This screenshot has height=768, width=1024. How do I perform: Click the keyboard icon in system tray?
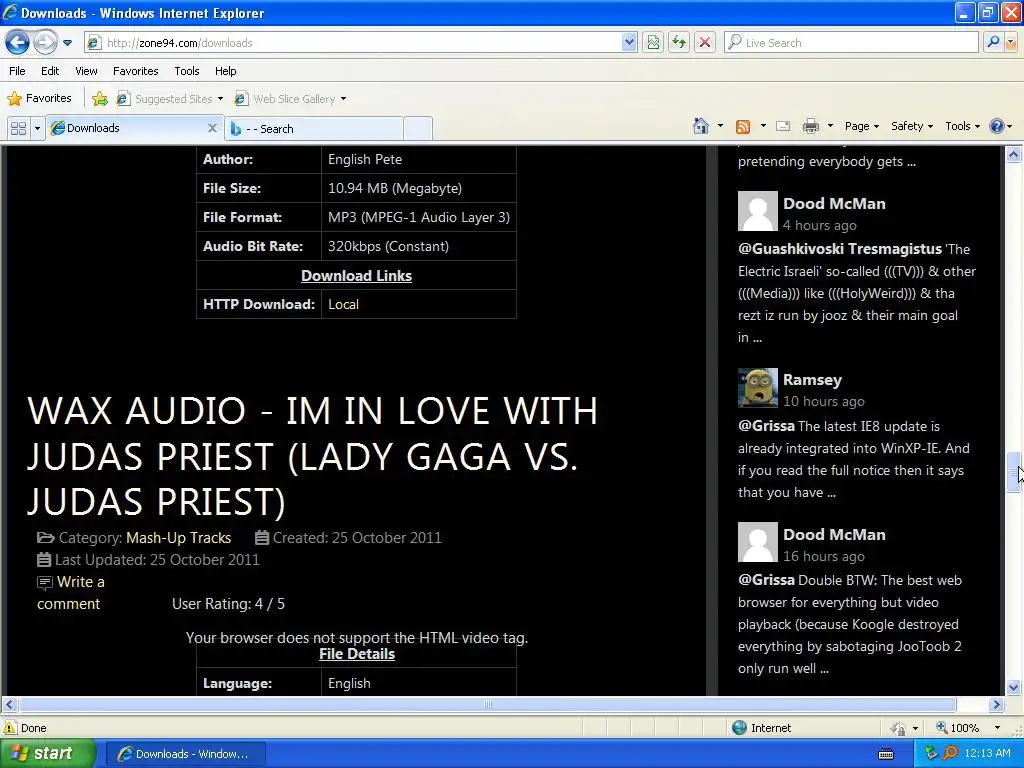pyautogui.click(x=886, y=754)
